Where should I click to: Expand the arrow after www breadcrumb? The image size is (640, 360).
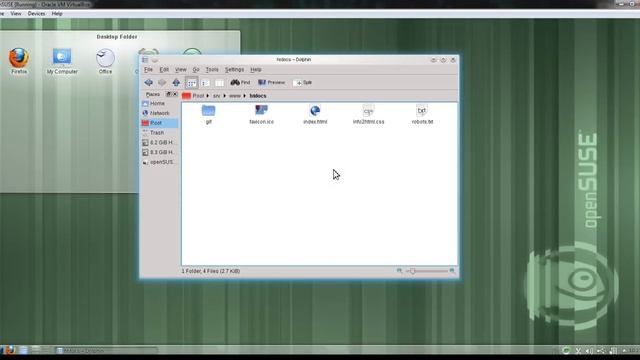tap(244, 96)
